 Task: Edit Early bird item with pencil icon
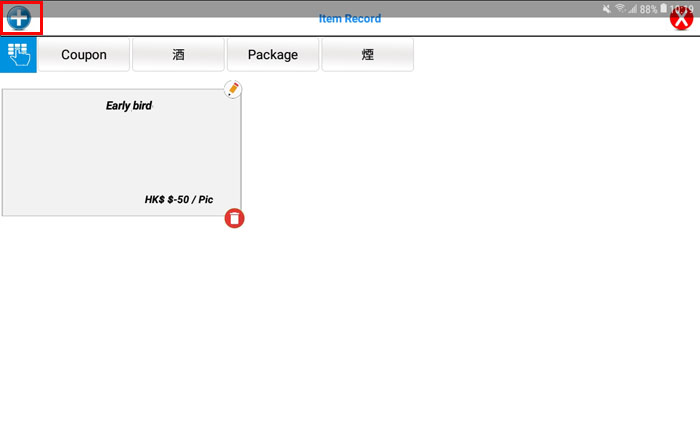pyautogui.click(x=233, y=89)
